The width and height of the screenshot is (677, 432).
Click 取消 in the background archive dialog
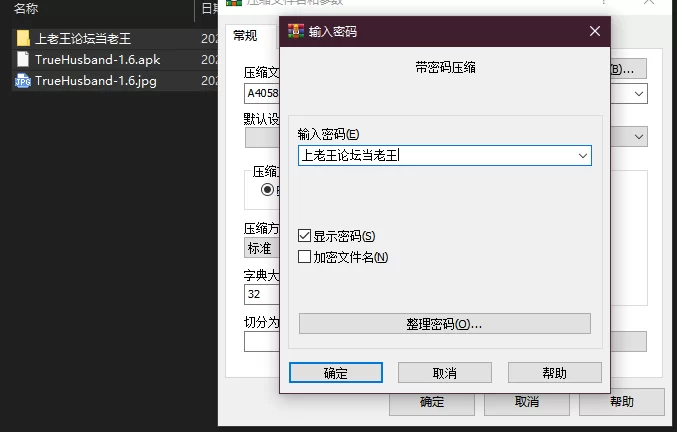coord(527,402)
